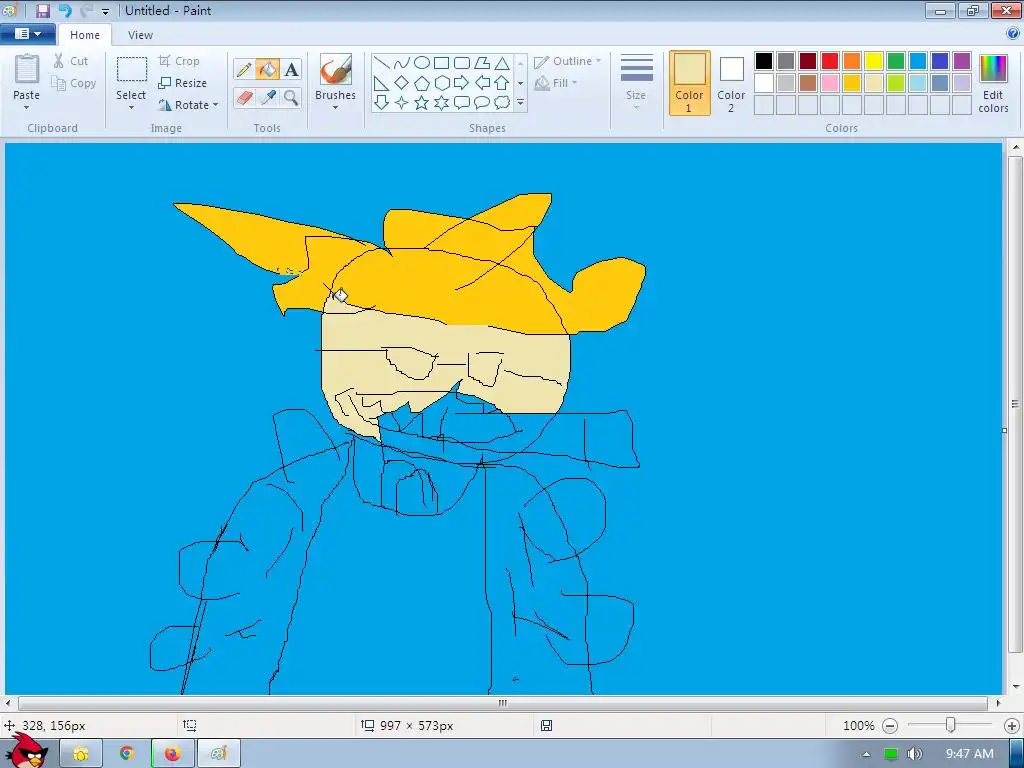This screenshot has height=768, width=1024.
Task: Choose the Rounded rectangle shape
Action: [x=462, y=63]
